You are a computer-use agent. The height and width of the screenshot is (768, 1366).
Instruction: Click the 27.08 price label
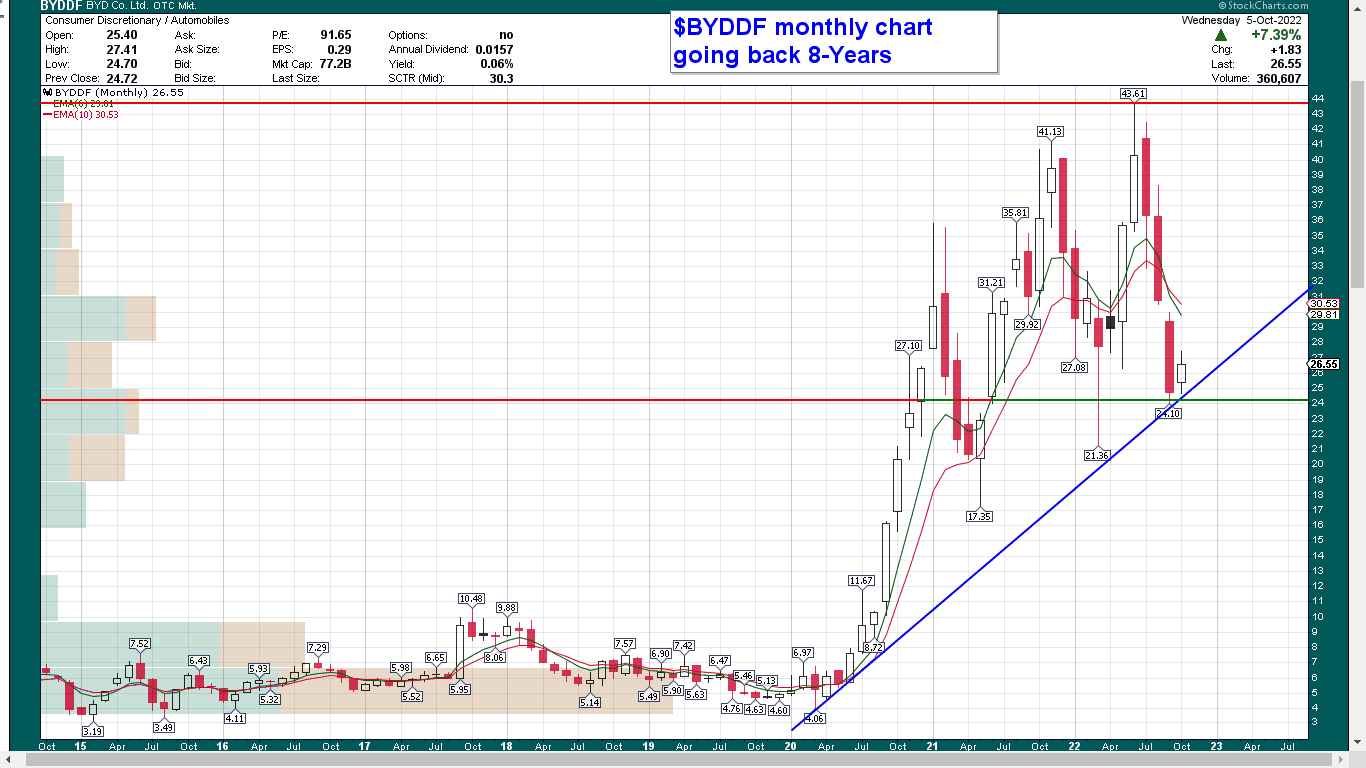coord(1074,367)
